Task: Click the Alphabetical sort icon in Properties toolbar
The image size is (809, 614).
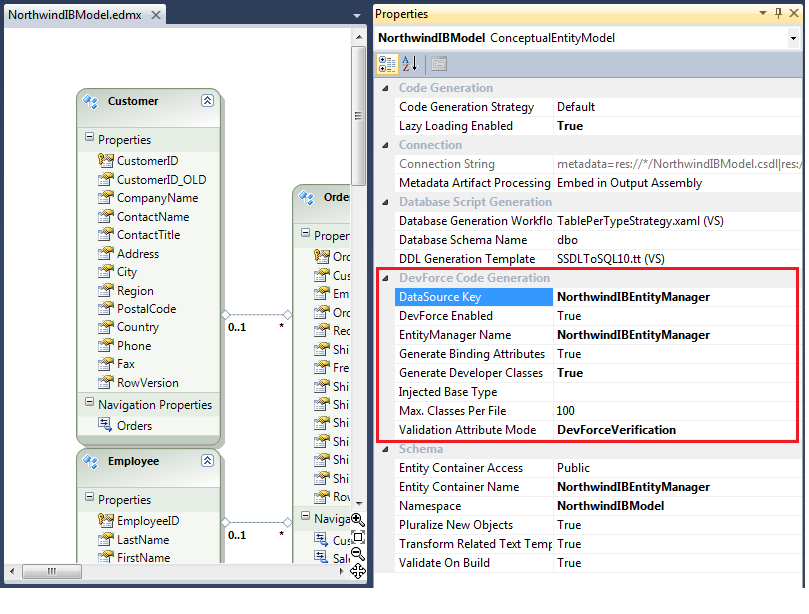Action: click(x=410, y=64)
